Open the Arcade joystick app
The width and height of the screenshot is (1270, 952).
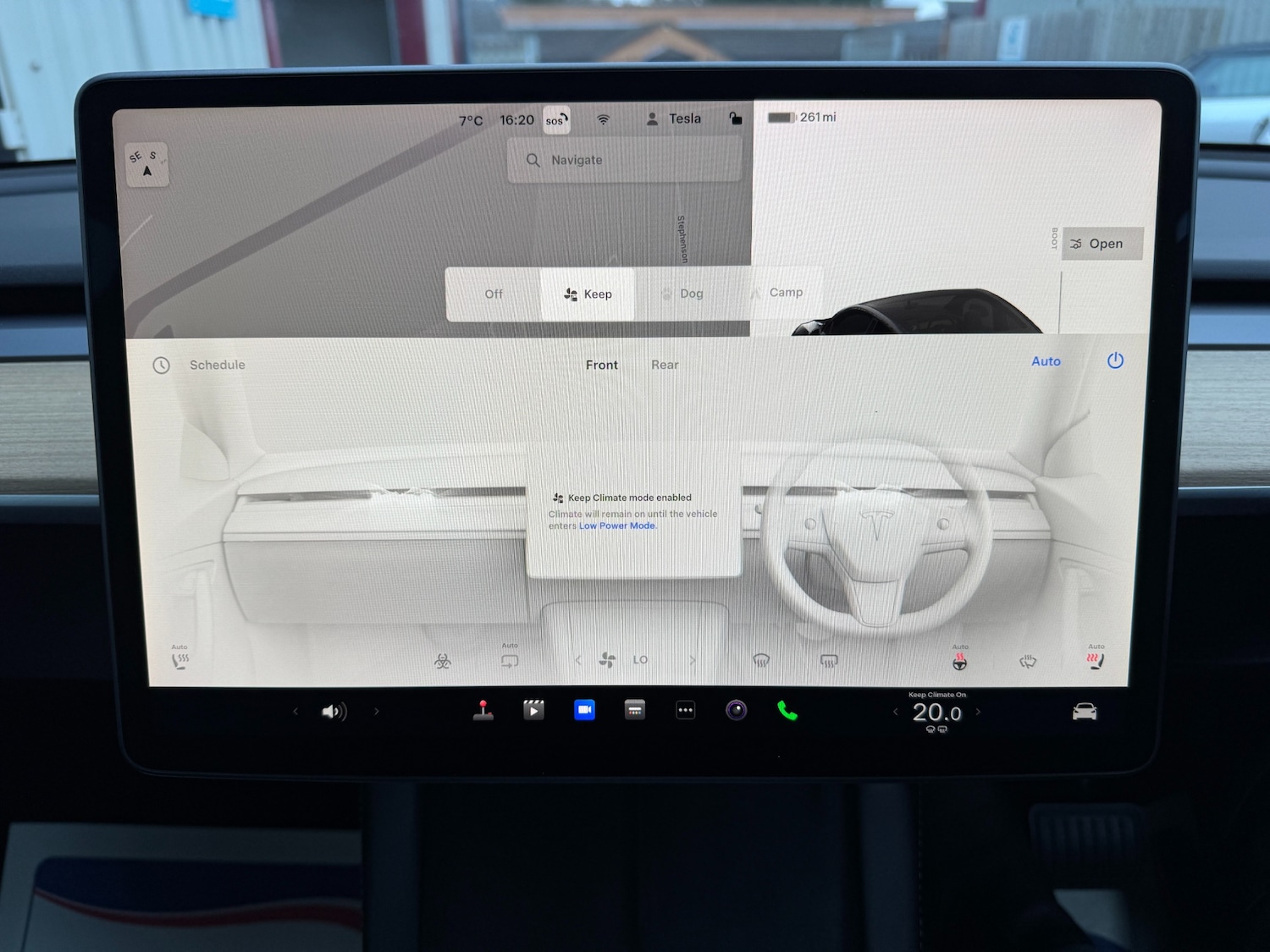[483, 710]
